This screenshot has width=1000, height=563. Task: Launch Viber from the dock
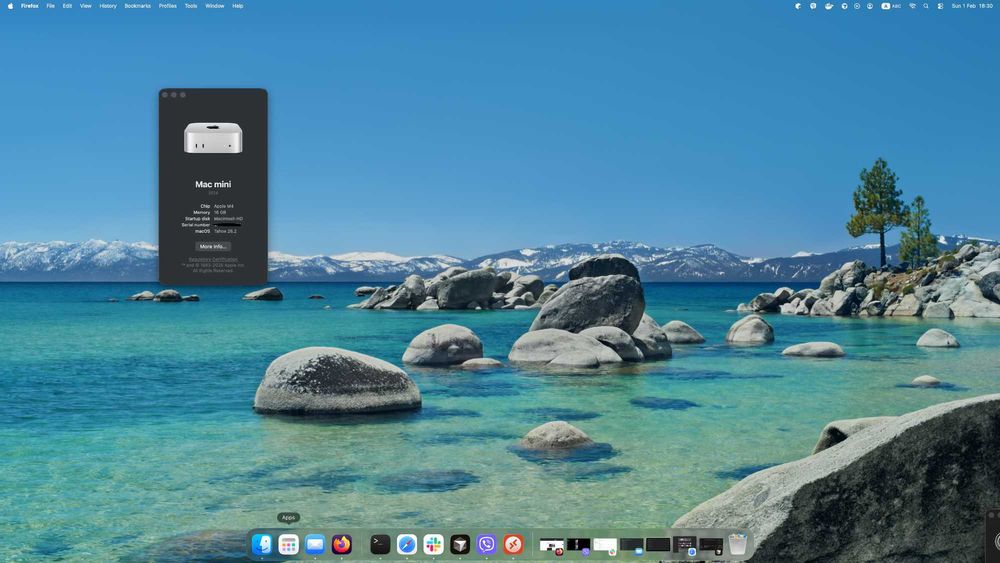coord(487,544)
